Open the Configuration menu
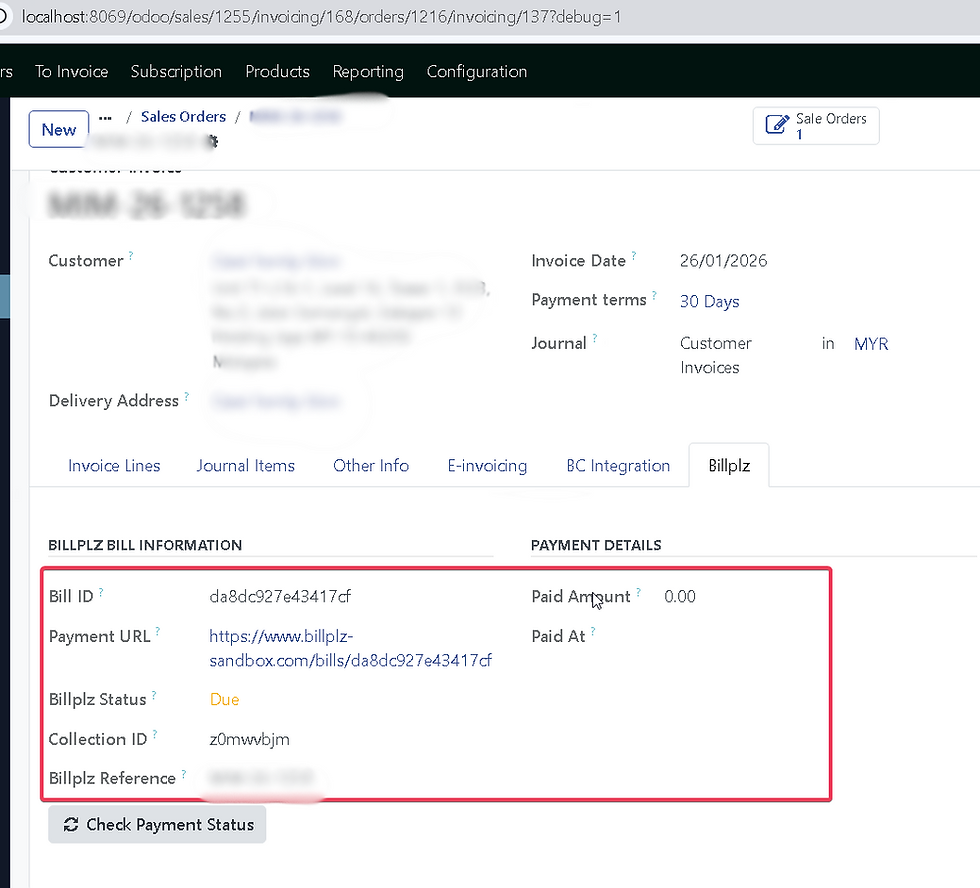 (x=477, y=71)
